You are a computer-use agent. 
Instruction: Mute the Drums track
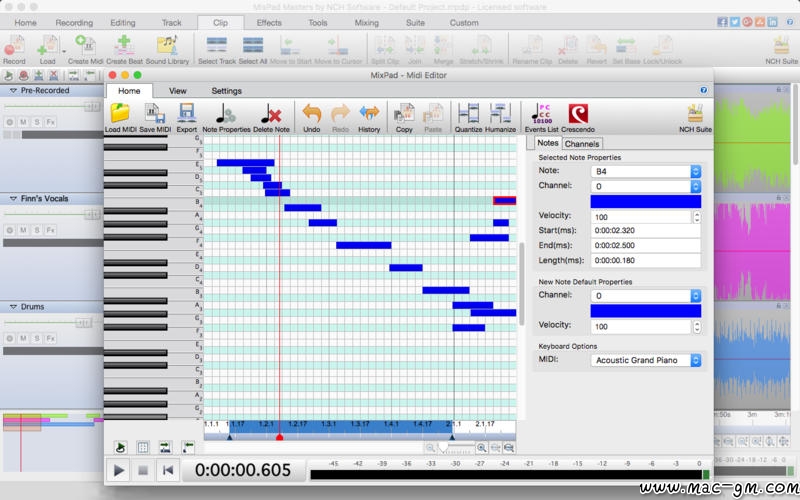[x=23, y=338]
